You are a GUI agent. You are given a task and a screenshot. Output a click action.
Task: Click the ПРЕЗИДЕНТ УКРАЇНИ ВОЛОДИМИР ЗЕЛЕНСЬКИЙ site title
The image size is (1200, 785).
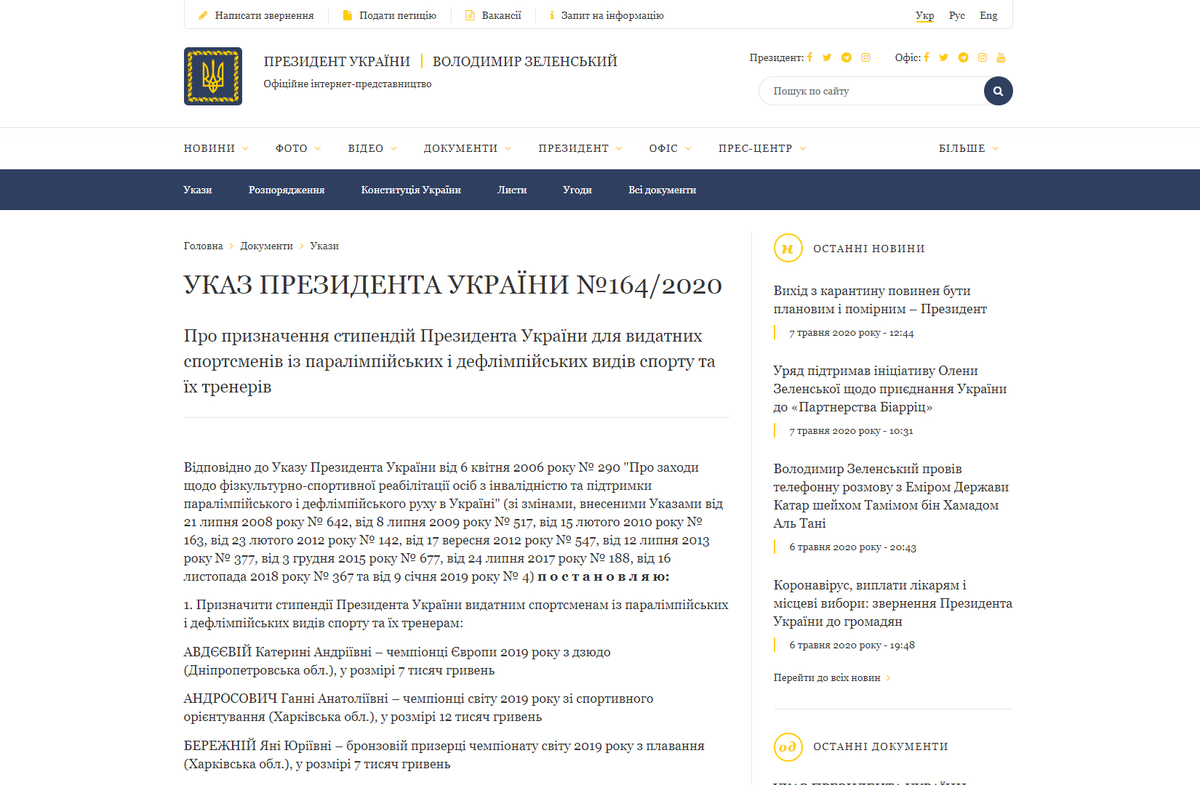click(440, 62)
